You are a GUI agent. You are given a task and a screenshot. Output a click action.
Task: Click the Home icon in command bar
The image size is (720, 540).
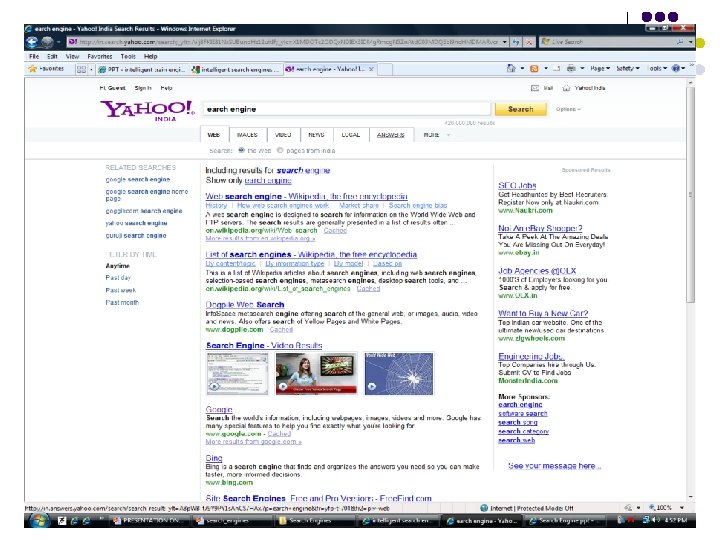511,68
